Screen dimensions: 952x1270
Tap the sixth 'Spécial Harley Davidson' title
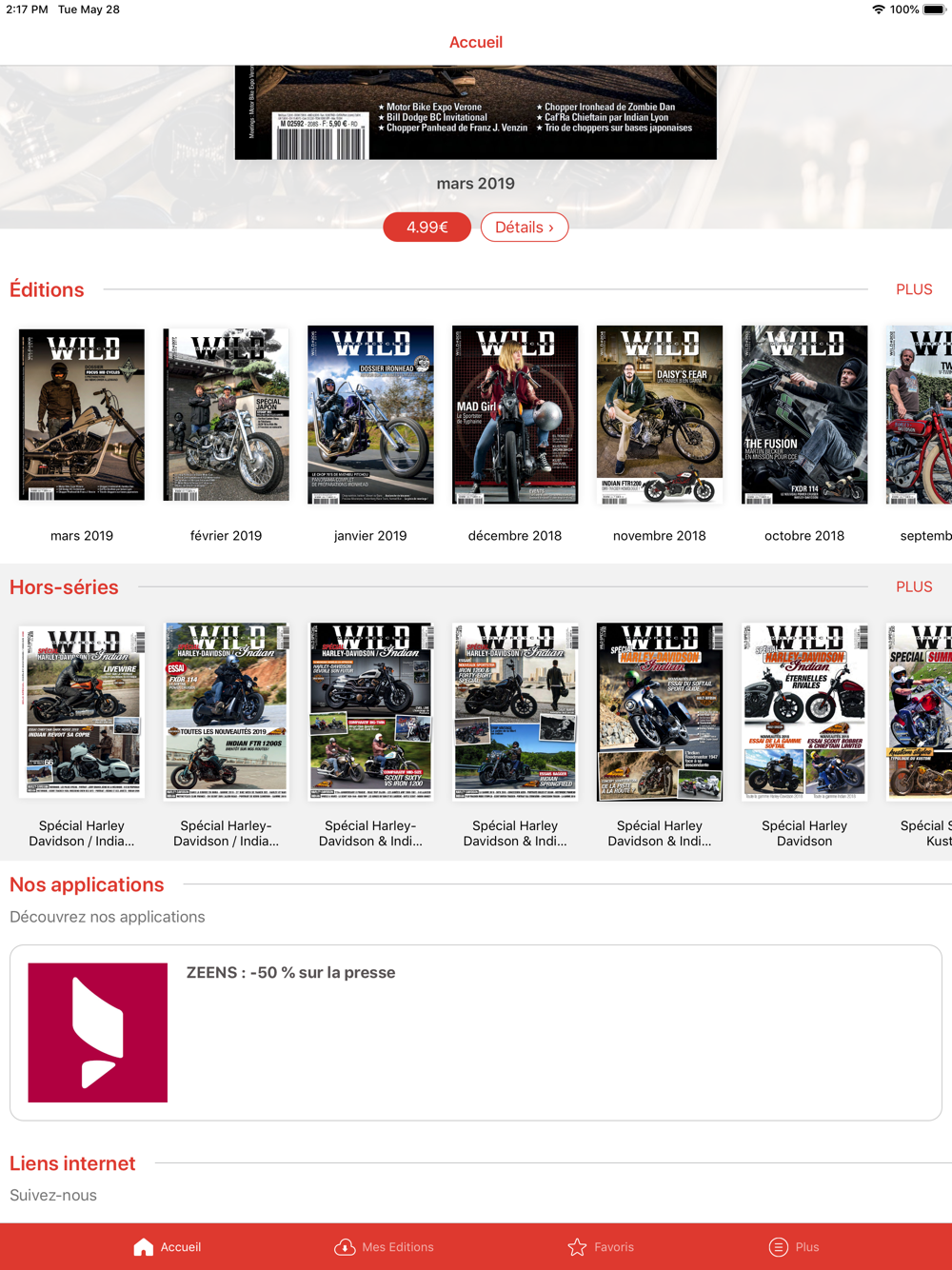(804, 833)
